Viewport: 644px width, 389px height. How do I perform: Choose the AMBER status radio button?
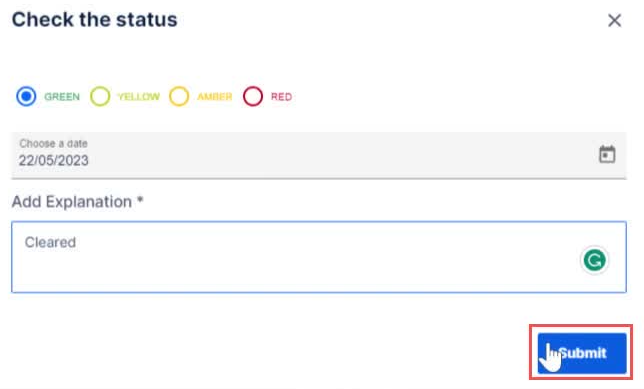click(x=179, y=97)
